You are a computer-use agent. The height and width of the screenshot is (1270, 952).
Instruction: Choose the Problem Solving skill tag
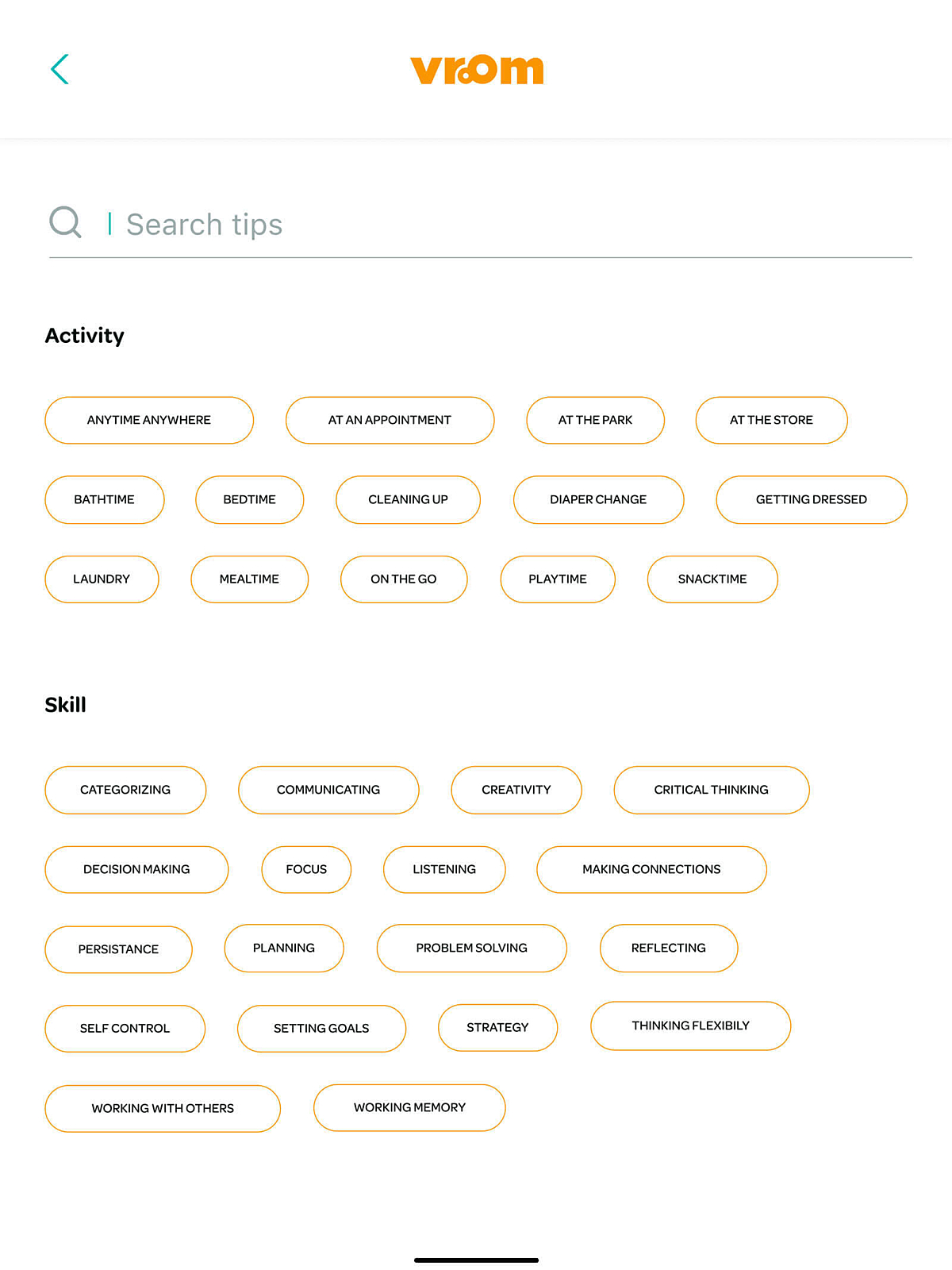pyautogui.click(x=471, y=948)
